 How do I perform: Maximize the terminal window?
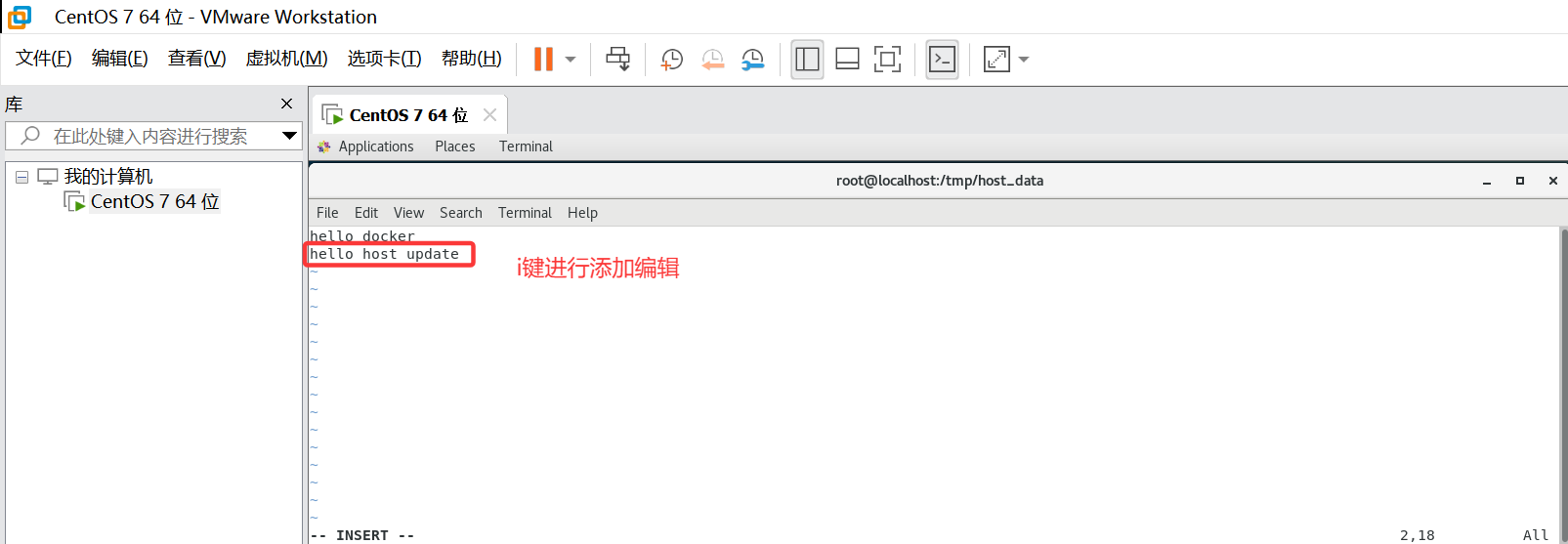point(1520,181)
